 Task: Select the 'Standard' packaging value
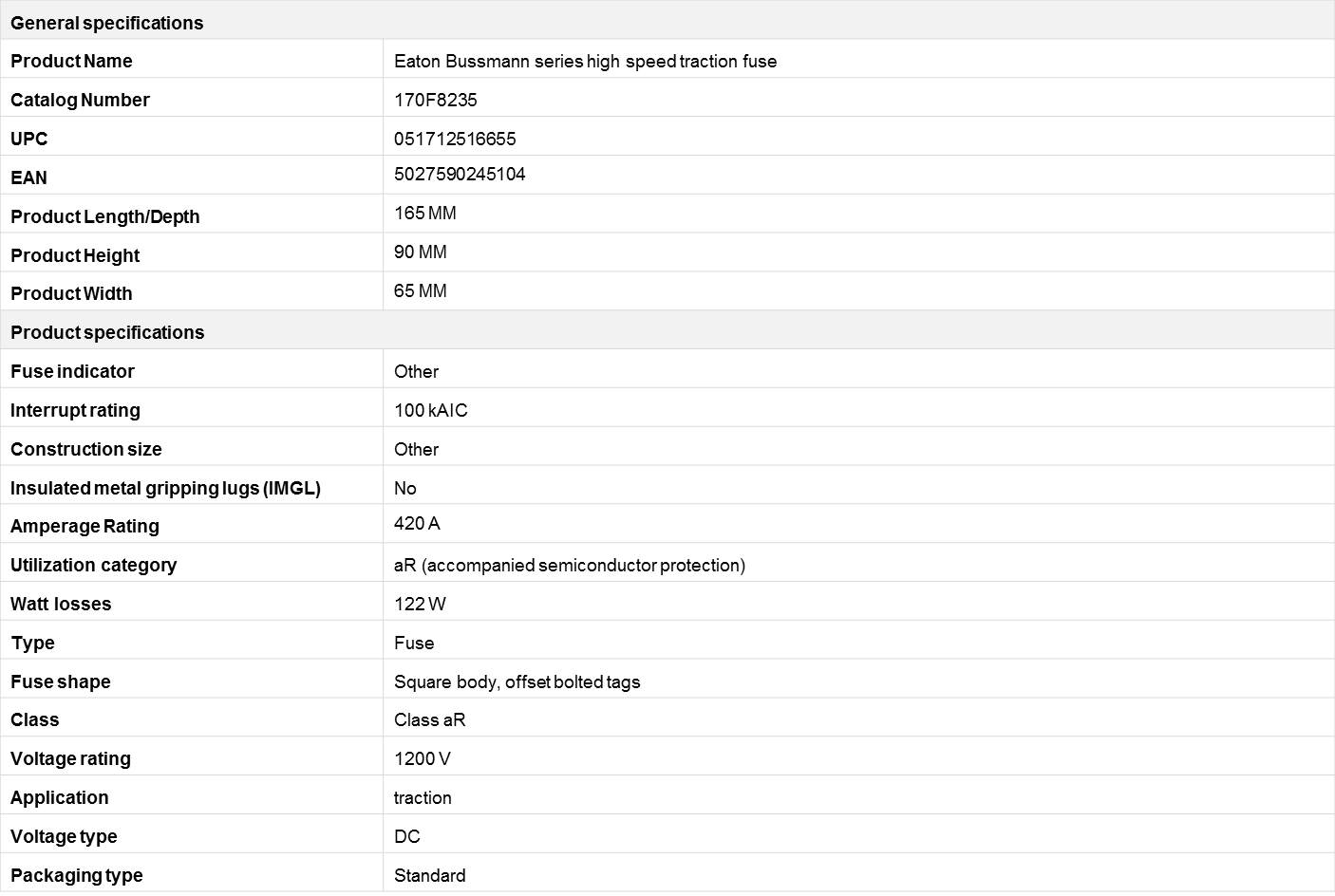click(429, 875)
